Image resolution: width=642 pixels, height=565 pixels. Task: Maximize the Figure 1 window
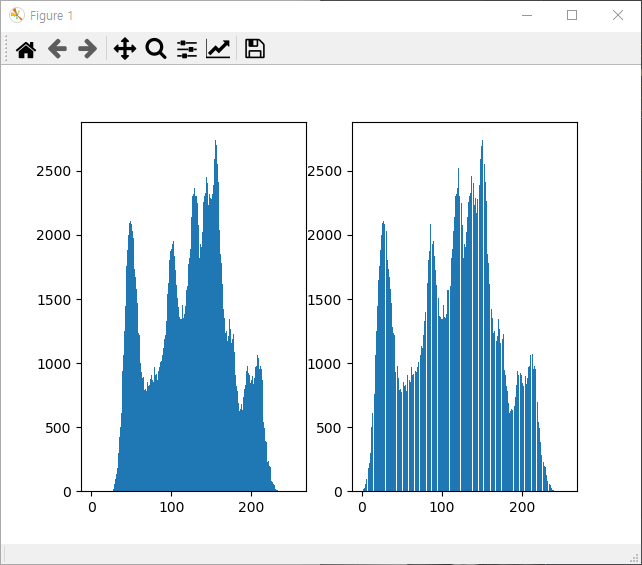(x=572, y=15)
